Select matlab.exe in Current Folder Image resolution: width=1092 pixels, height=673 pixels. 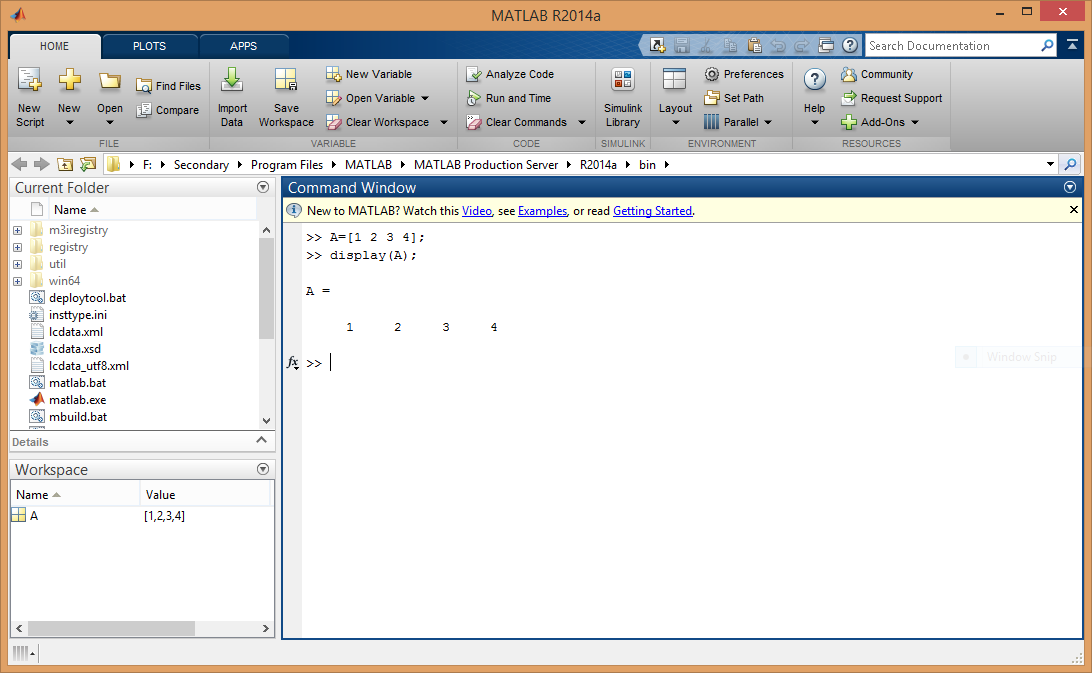click(77, 400)
